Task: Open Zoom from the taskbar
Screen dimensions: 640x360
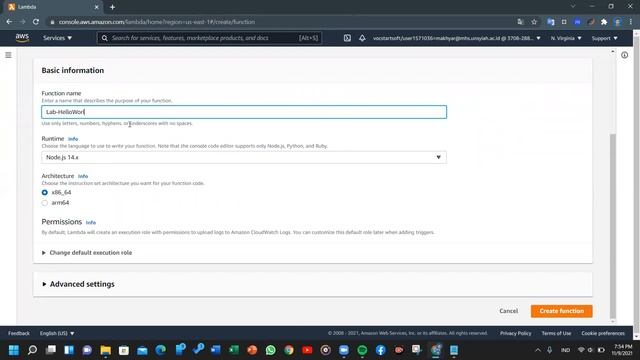Action: point(344,350)
